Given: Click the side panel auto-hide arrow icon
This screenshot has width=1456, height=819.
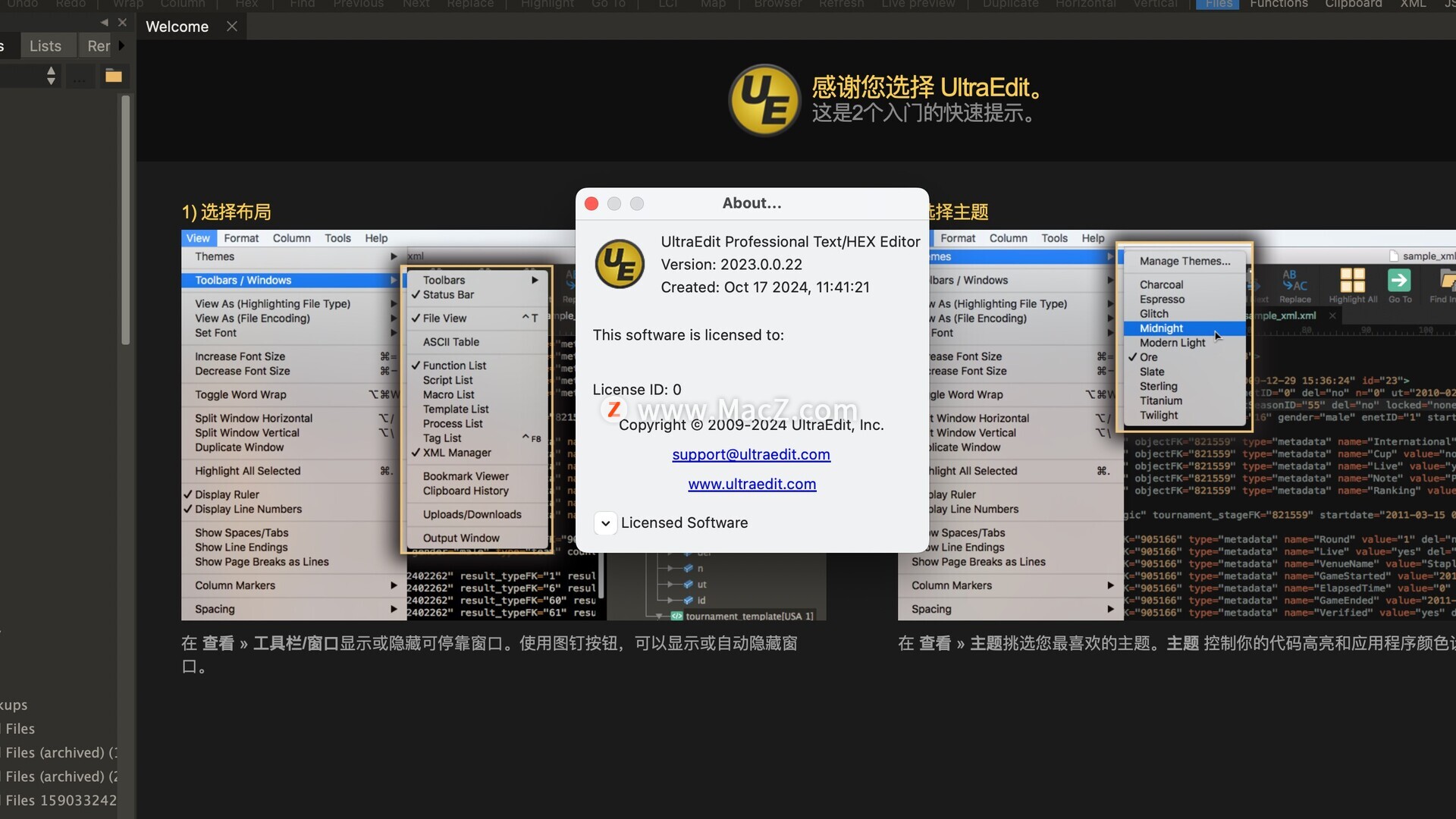Looking at the screenshot, I should click(104, 23).
